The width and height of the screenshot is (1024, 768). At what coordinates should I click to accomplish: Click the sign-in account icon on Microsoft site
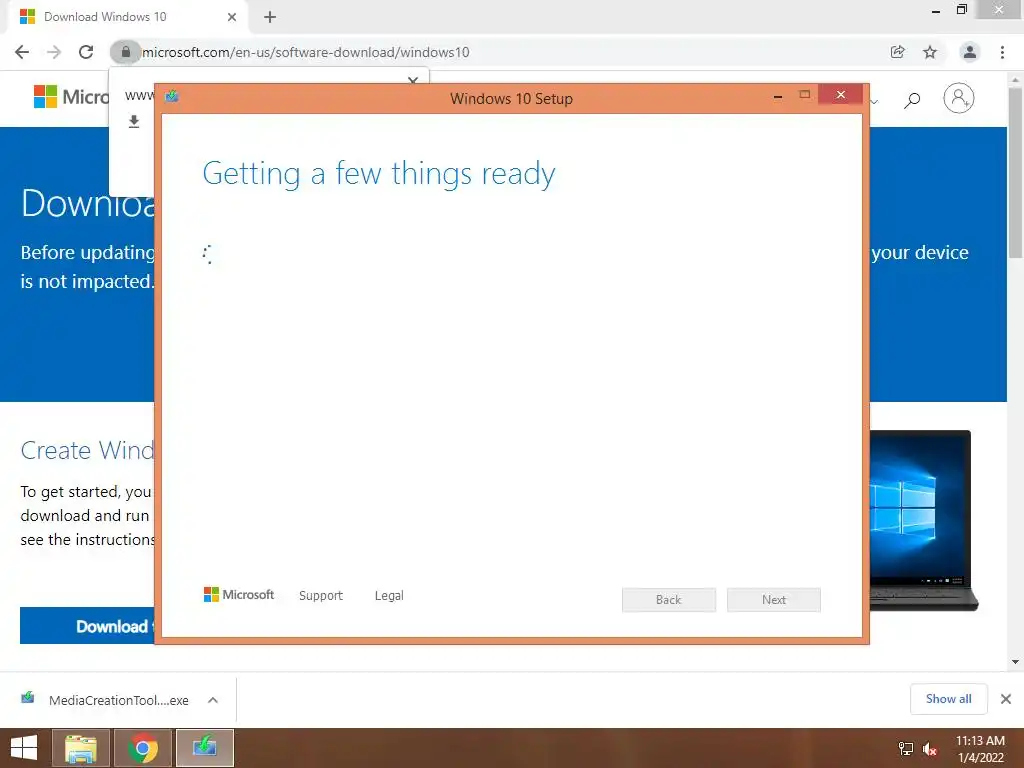pos(959,98)
